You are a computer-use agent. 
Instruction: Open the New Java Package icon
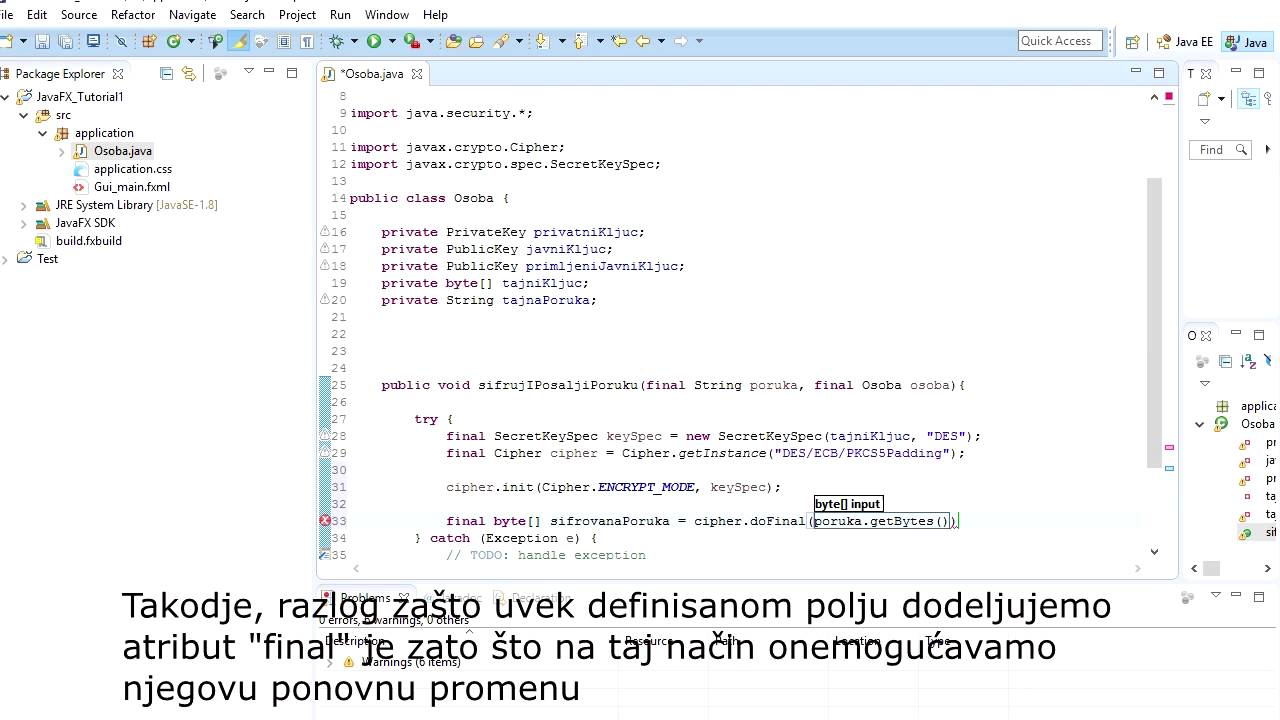coord(149,41)
